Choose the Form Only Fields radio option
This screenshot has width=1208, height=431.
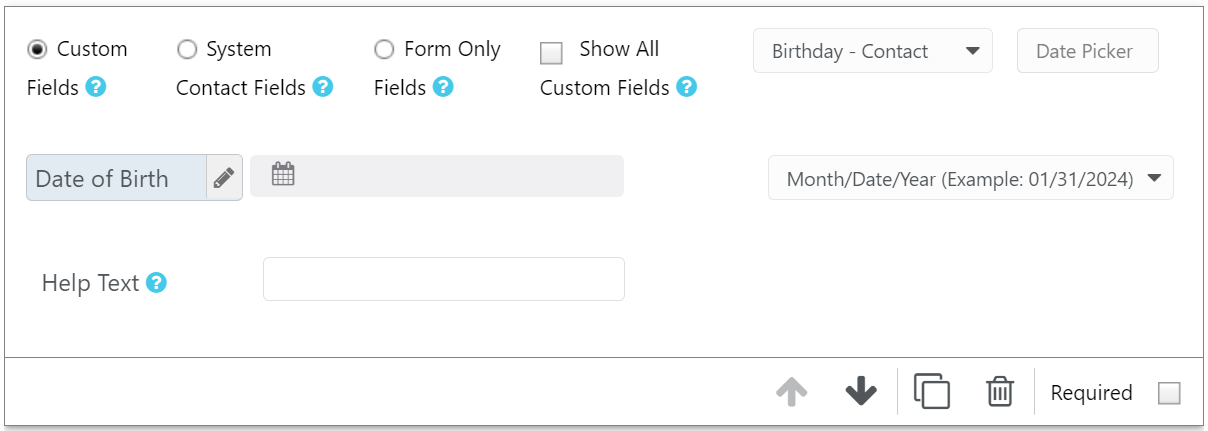click(x=384, y=49)
